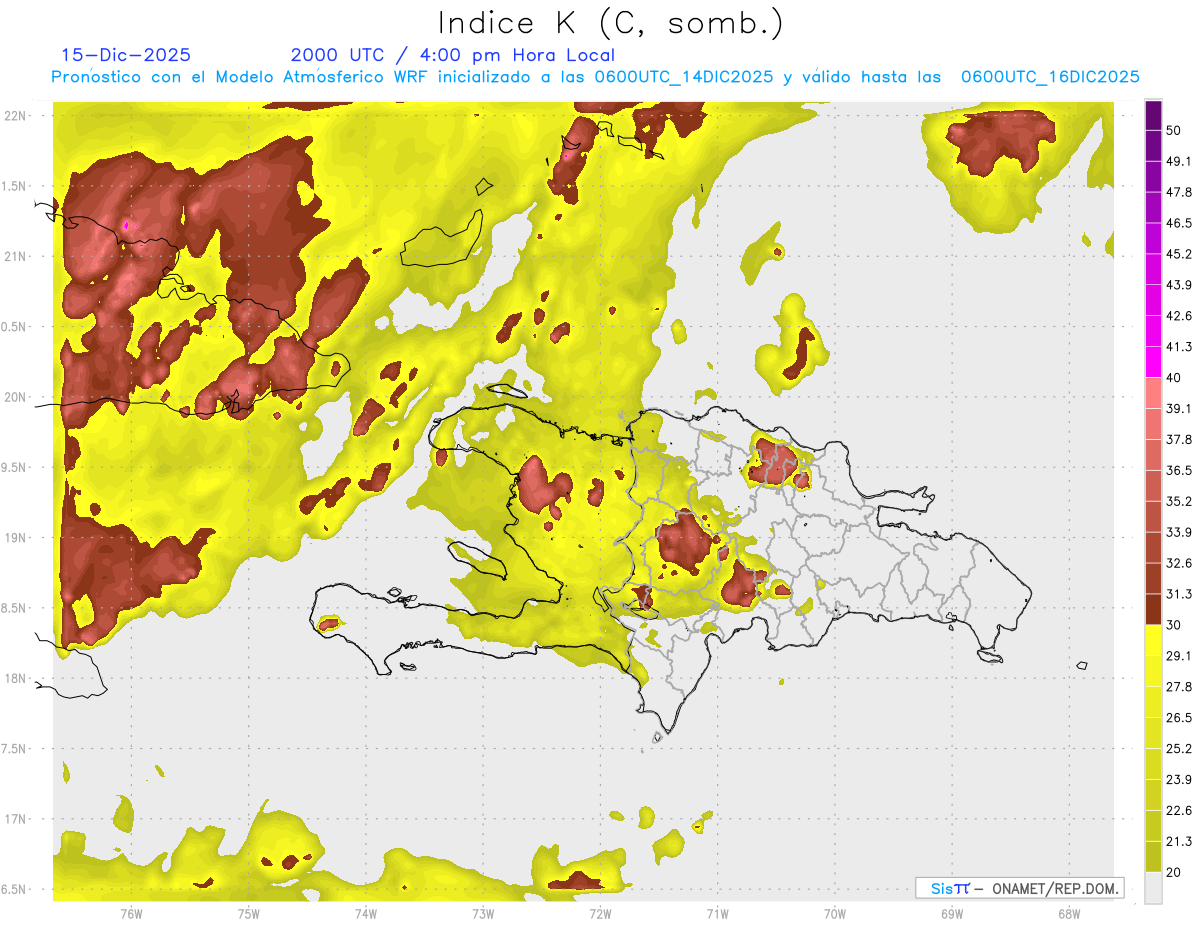The height and width of the screenshot is (927, 1200).
Task: Click the 73W longitude axis label
Action: click(483, 912)
